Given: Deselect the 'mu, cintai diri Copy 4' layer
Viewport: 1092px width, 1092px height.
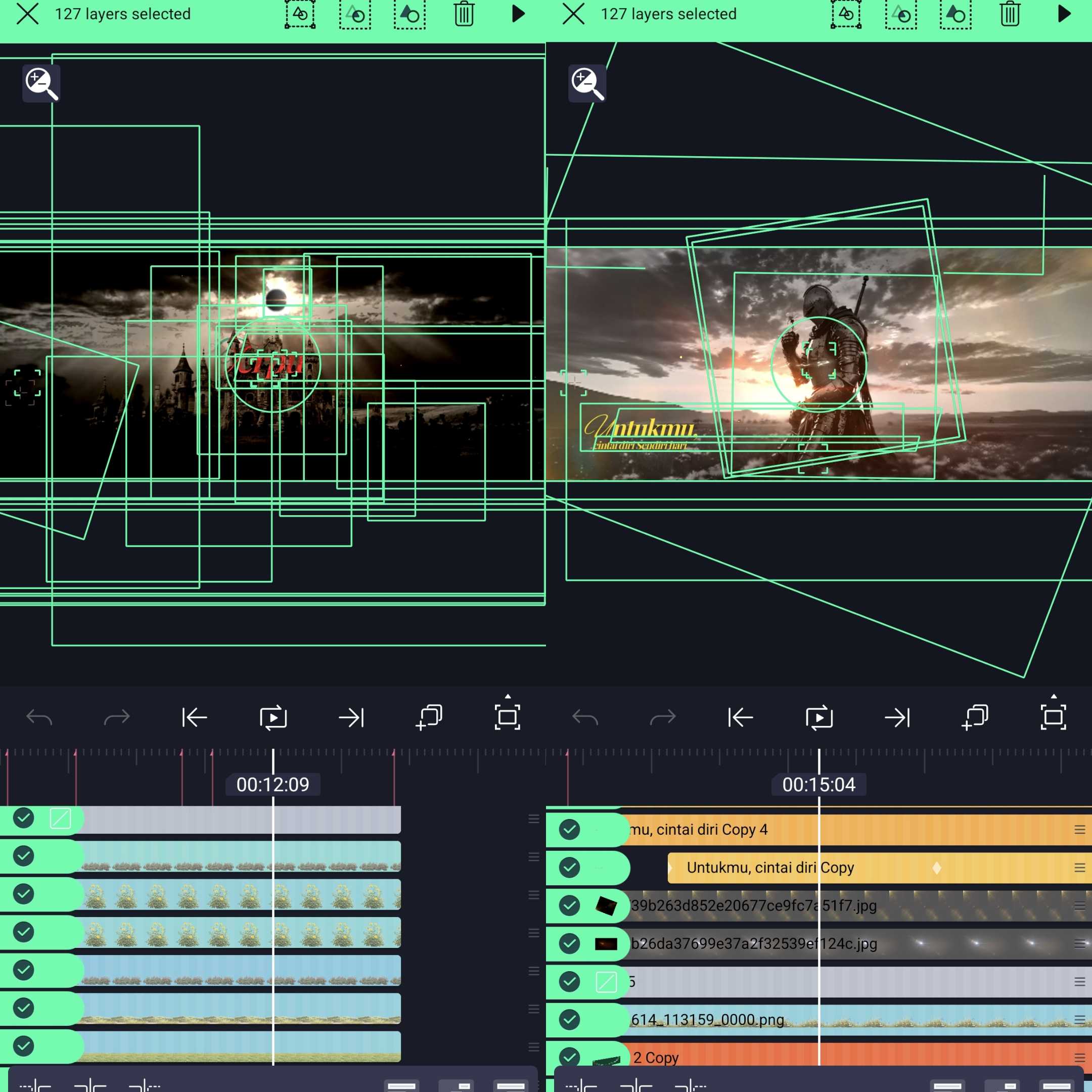Looking at the screenshot, I should point(569,830).
